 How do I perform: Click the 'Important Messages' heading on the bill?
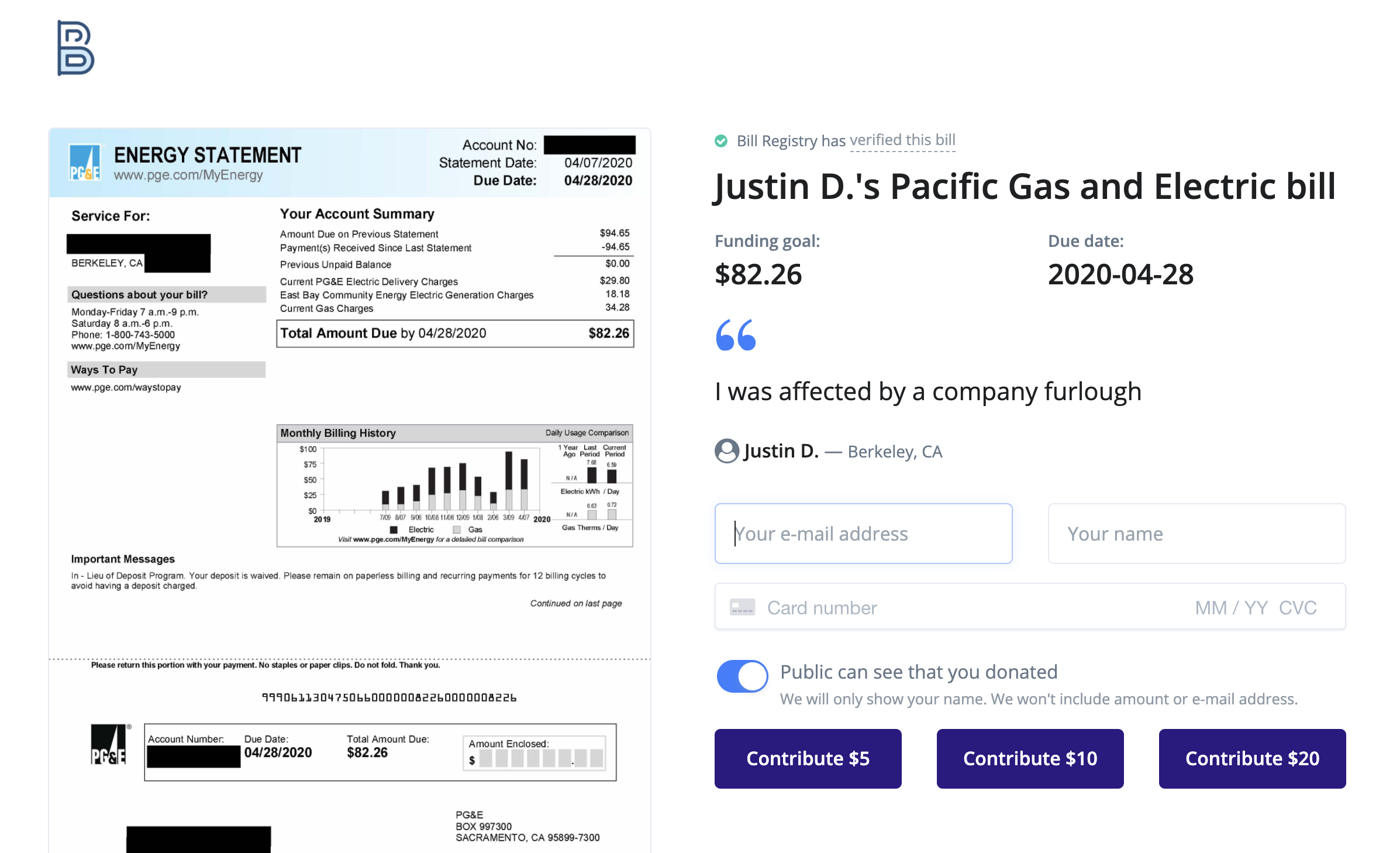[x=123, y=559]
